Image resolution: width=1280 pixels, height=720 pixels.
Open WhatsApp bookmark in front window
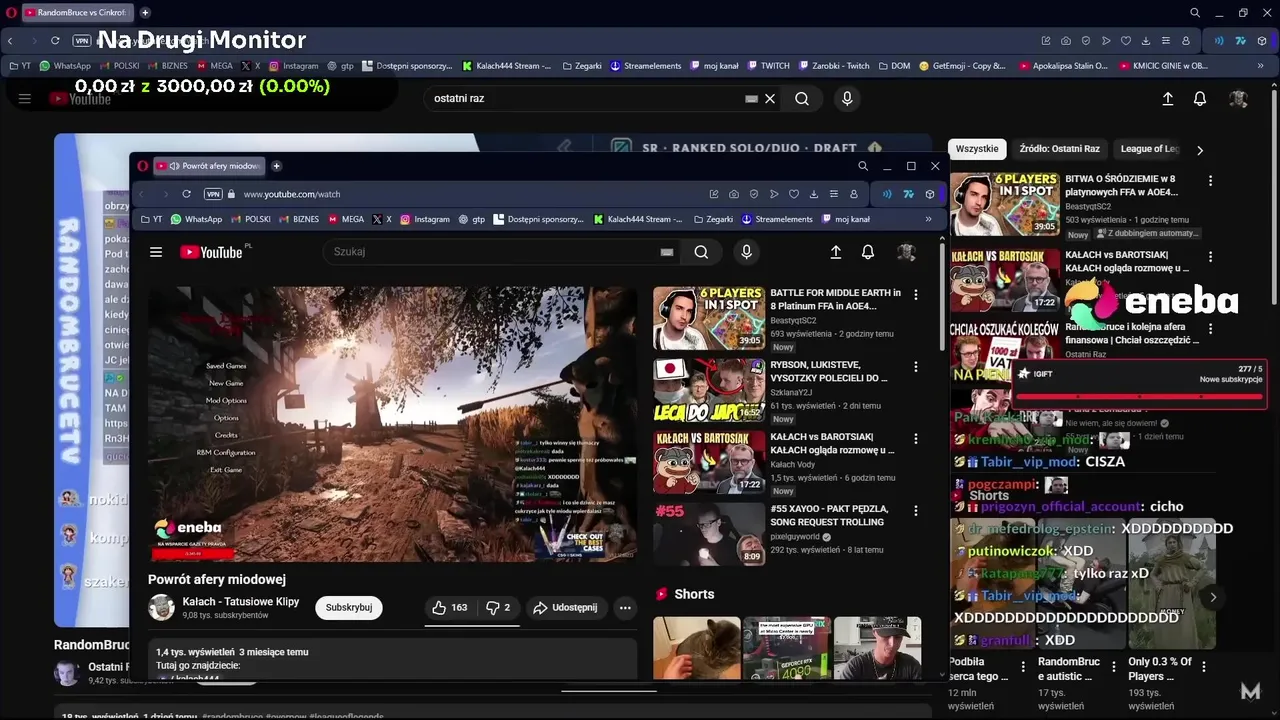(x=196, y=219)
